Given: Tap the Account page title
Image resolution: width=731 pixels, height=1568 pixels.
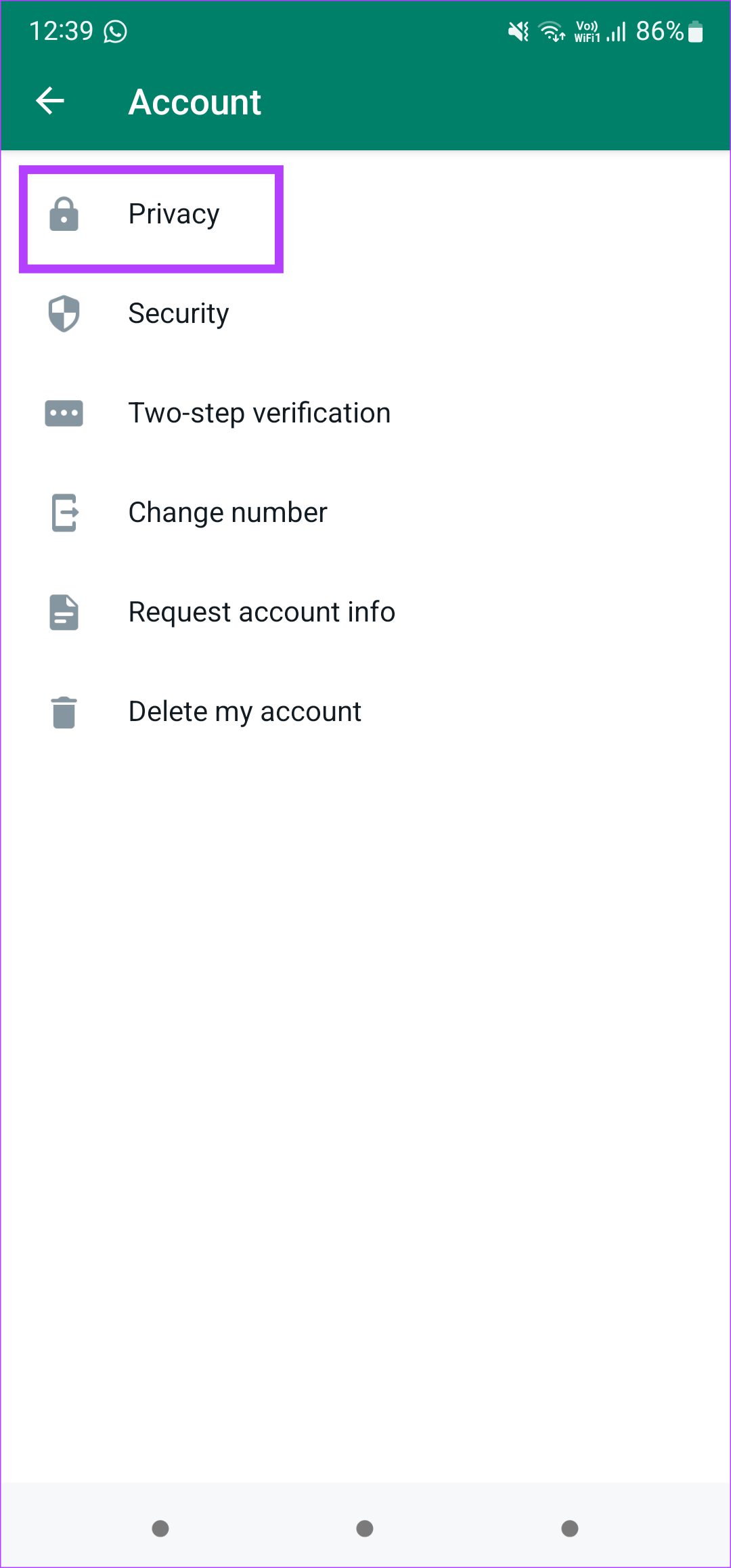Looking at the screenshot, I should (x=195, y=102).
